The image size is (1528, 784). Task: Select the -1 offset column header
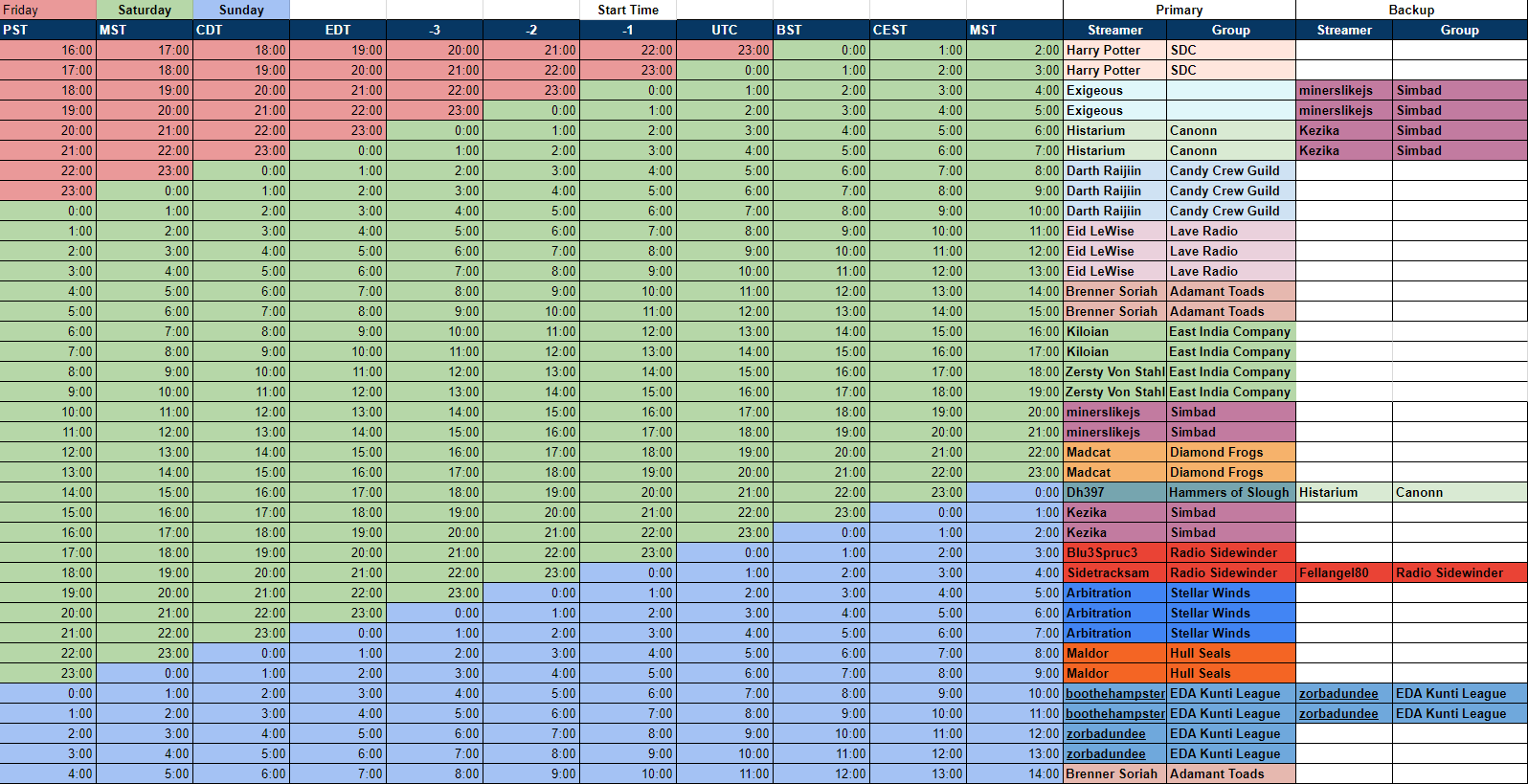pyautogui.click(x=628, y=30)
